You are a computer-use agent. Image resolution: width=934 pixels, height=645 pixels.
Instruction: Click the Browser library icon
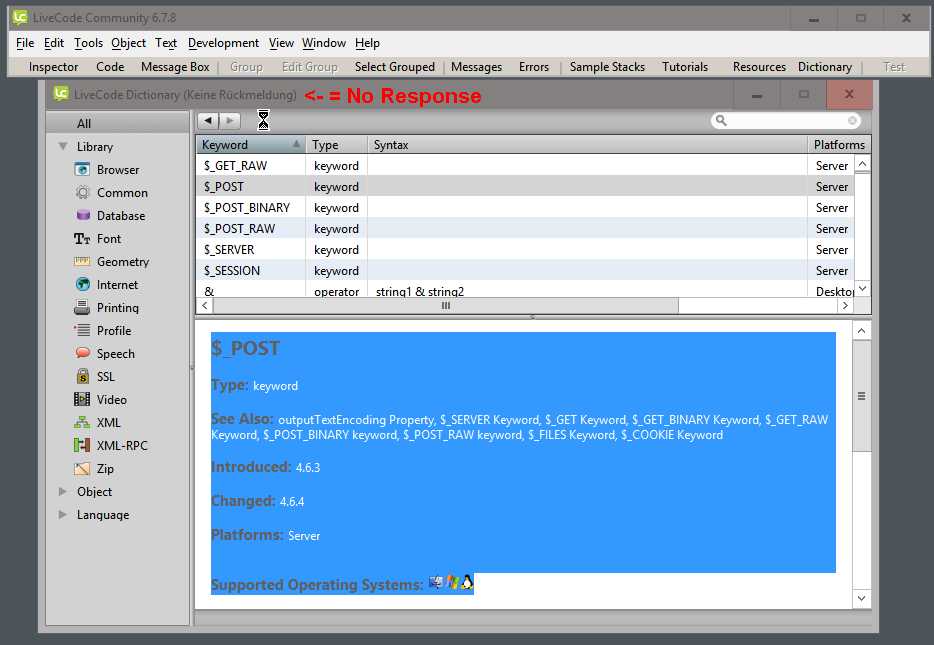point(82,170)
